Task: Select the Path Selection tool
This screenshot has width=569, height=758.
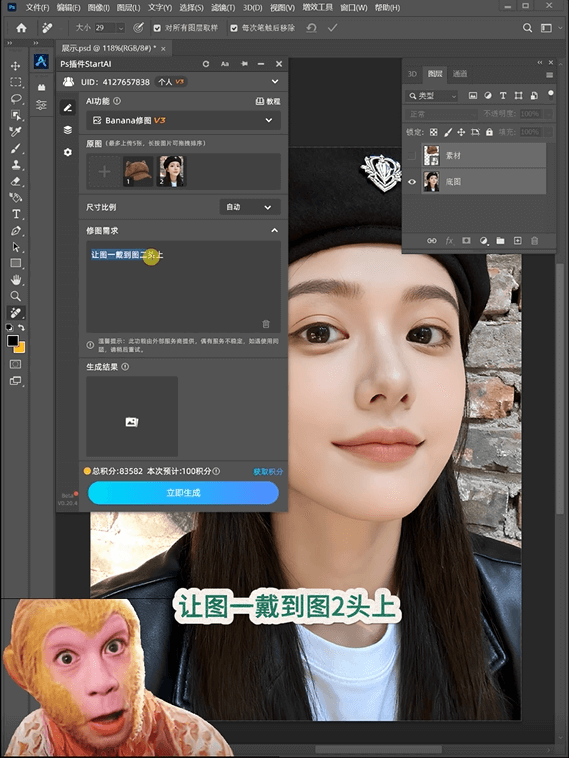Action: (15, 247)
